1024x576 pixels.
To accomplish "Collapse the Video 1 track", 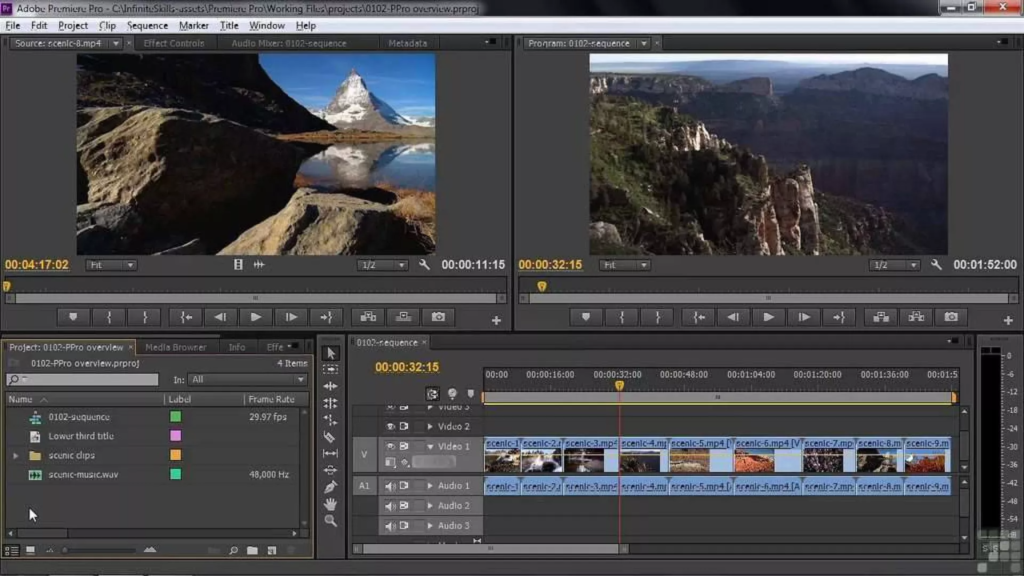I will tap(430, 447).
